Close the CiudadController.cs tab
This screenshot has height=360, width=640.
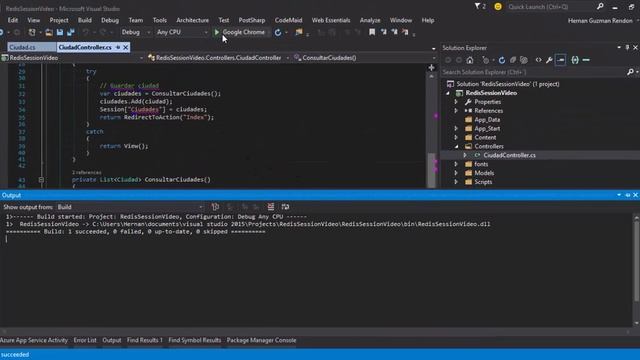(126, 47)
